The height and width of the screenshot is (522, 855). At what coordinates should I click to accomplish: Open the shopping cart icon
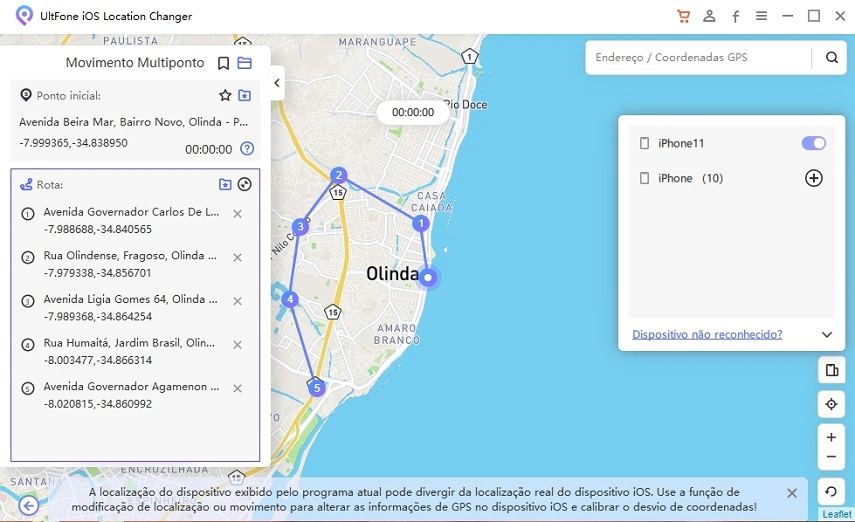pyautogui.click(x=683, y=16)
